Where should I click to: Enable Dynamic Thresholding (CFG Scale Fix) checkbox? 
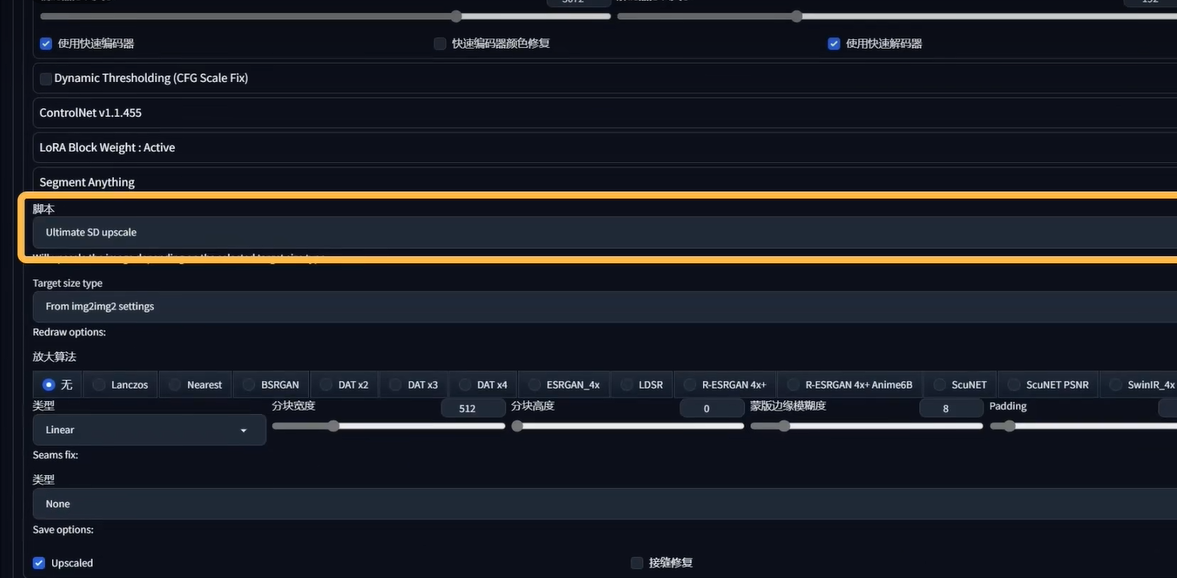tap(46, 79)
